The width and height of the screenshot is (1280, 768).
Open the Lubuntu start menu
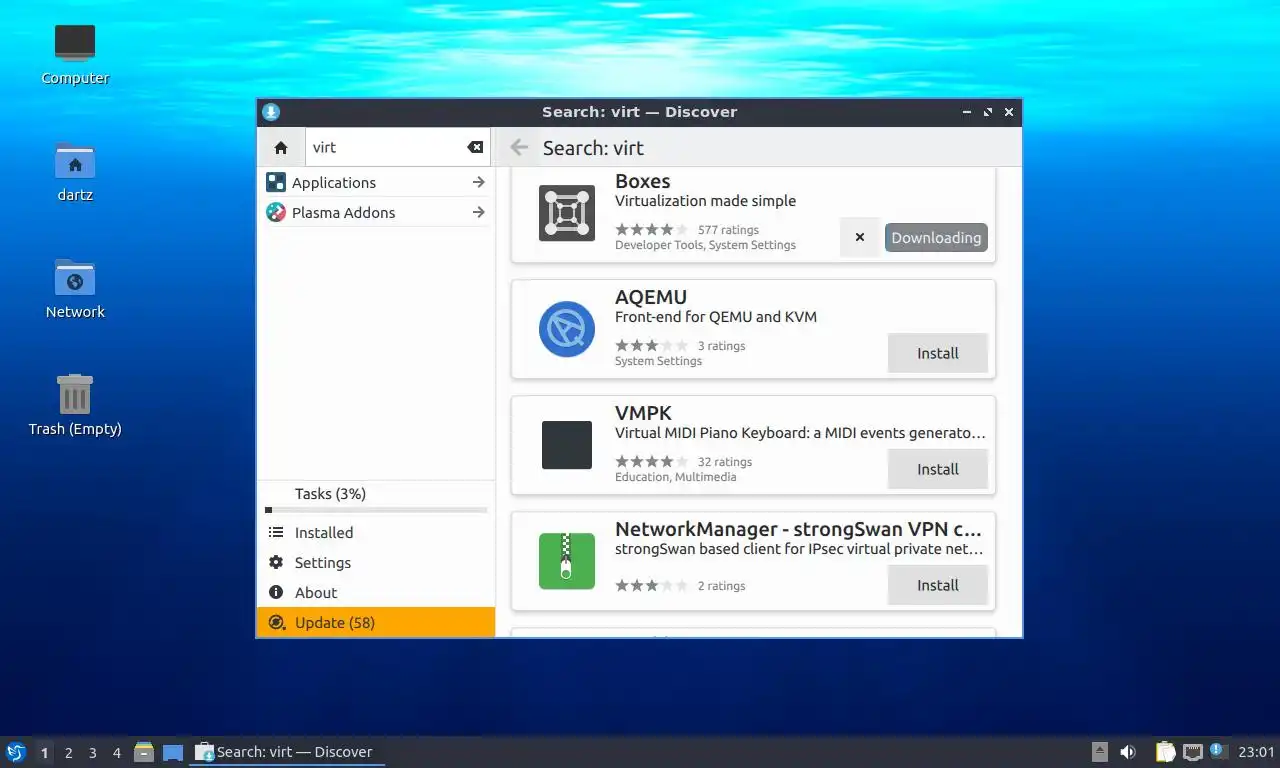pos(16,752)
